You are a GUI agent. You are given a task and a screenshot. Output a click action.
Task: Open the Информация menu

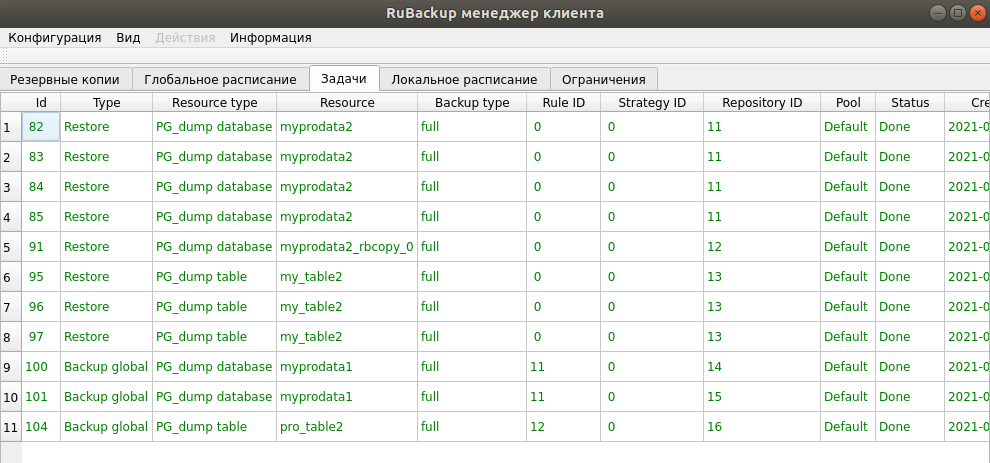click(x=270, y=37)
